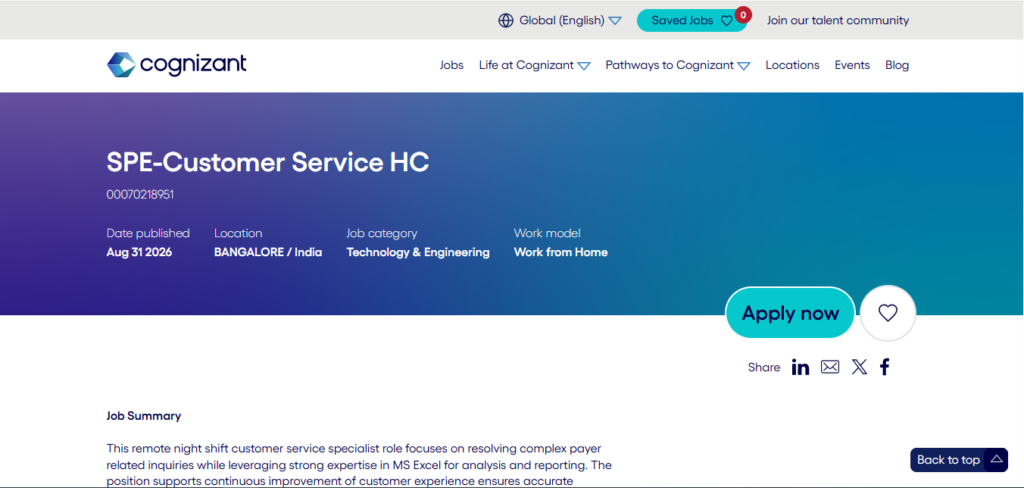
Task: Expand the Pathways to Cognizant menu
Action: [x=677, y=65]
